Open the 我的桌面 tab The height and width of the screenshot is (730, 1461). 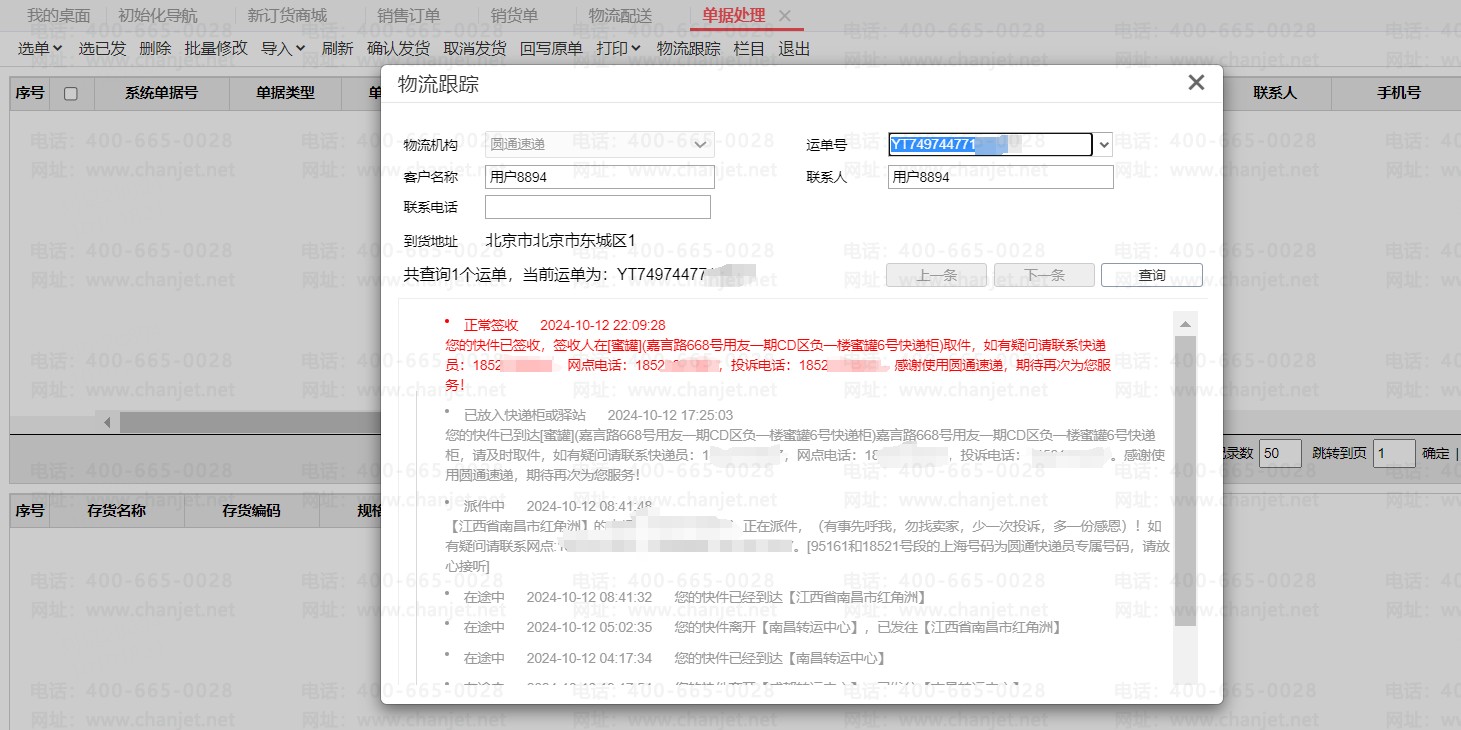pyautogui.click(x=58, y=16)
